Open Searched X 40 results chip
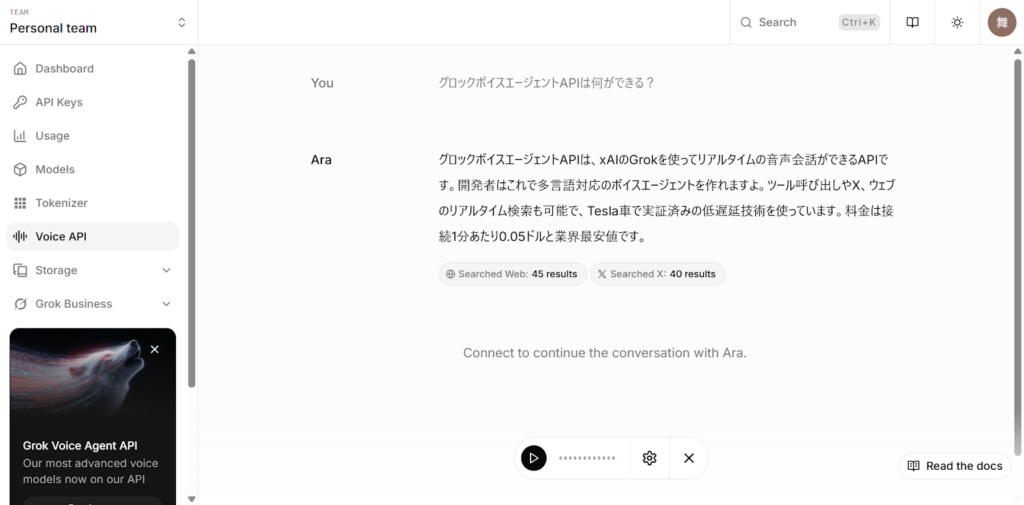The width and height of the screenshot is (1024, 505). (658, 274)
